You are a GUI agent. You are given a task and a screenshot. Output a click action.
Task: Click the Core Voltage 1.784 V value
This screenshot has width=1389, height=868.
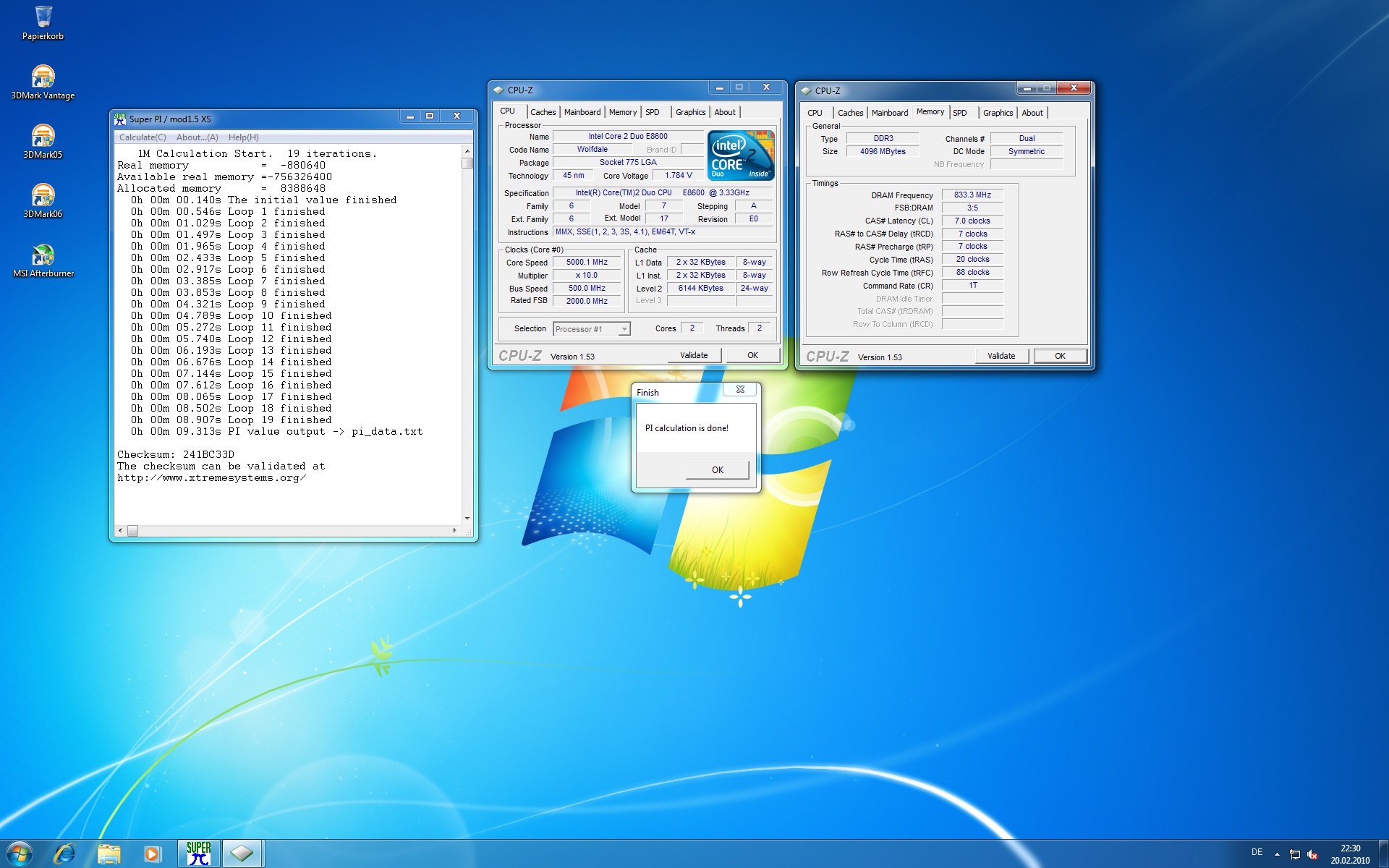678,176
